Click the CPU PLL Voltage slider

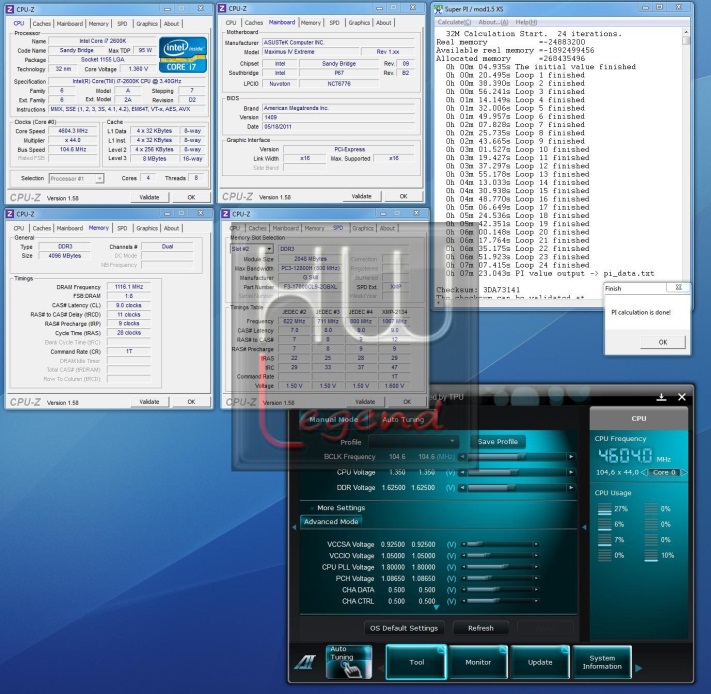[500, 567]
